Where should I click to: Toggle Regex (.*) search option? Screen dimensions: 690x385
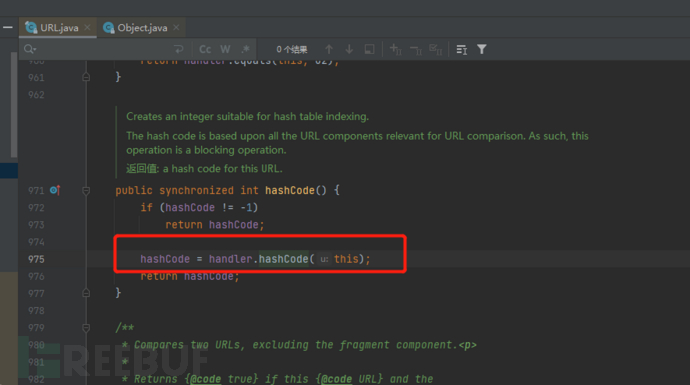[x=246, y=49]
